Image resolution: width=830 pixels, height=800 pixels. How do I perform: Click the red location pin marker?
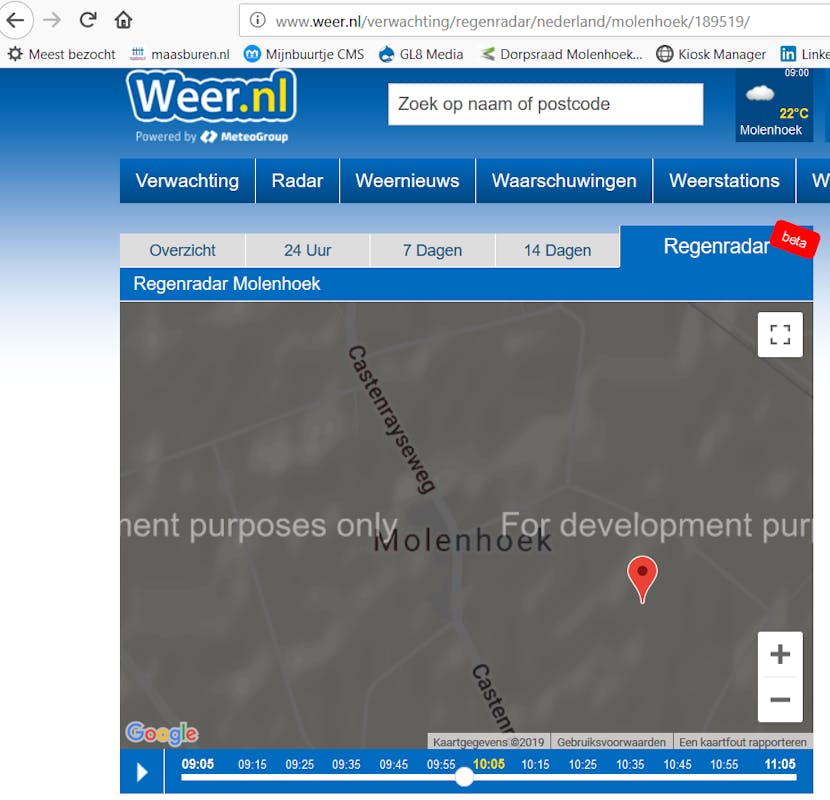click(642, 577)
